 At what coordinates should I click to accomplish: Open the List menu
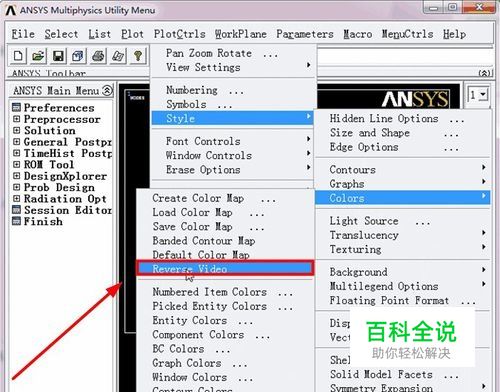tap(99, 34)
